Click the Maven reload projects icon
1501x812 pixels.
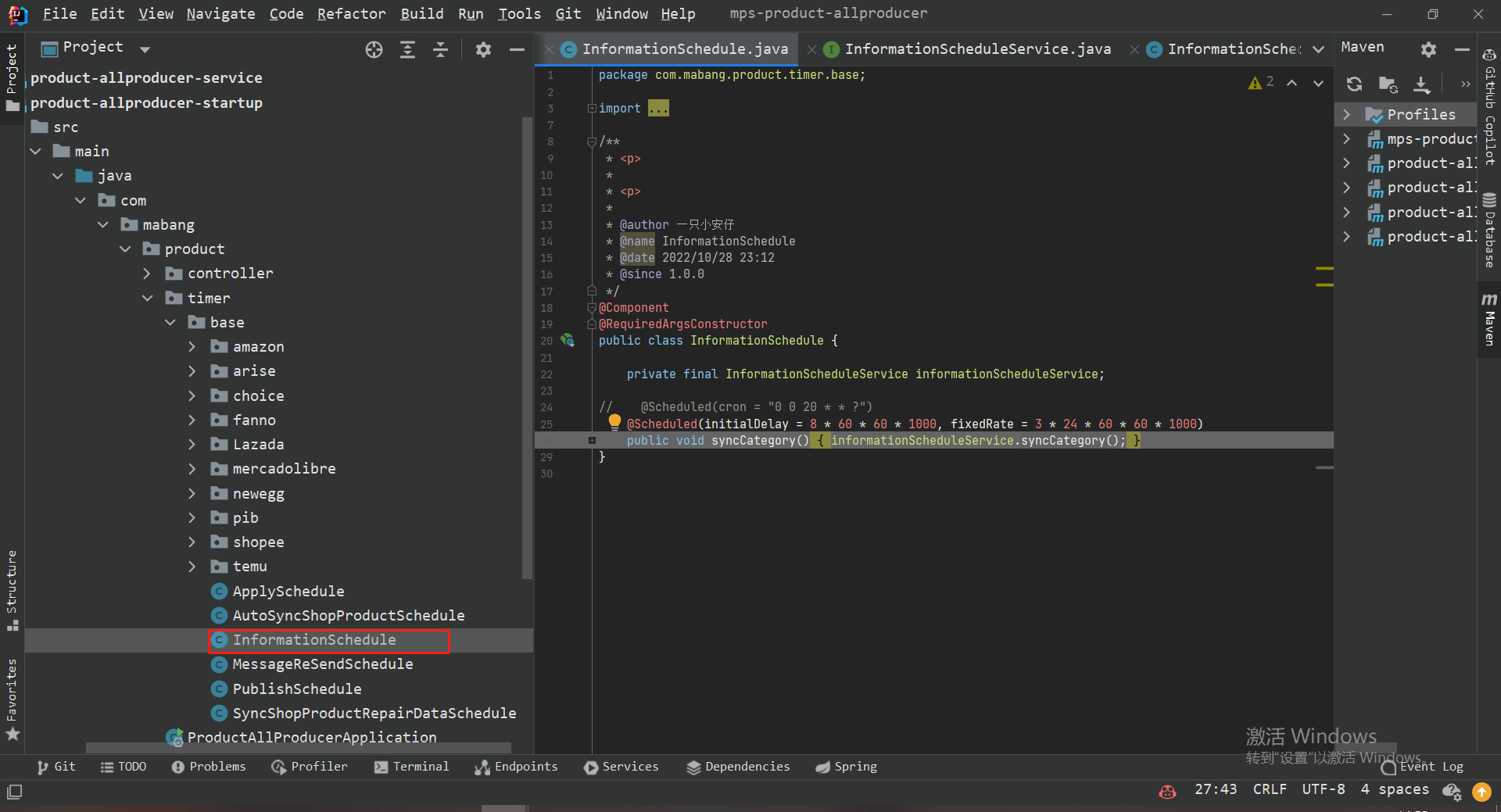coord(1354,84)
